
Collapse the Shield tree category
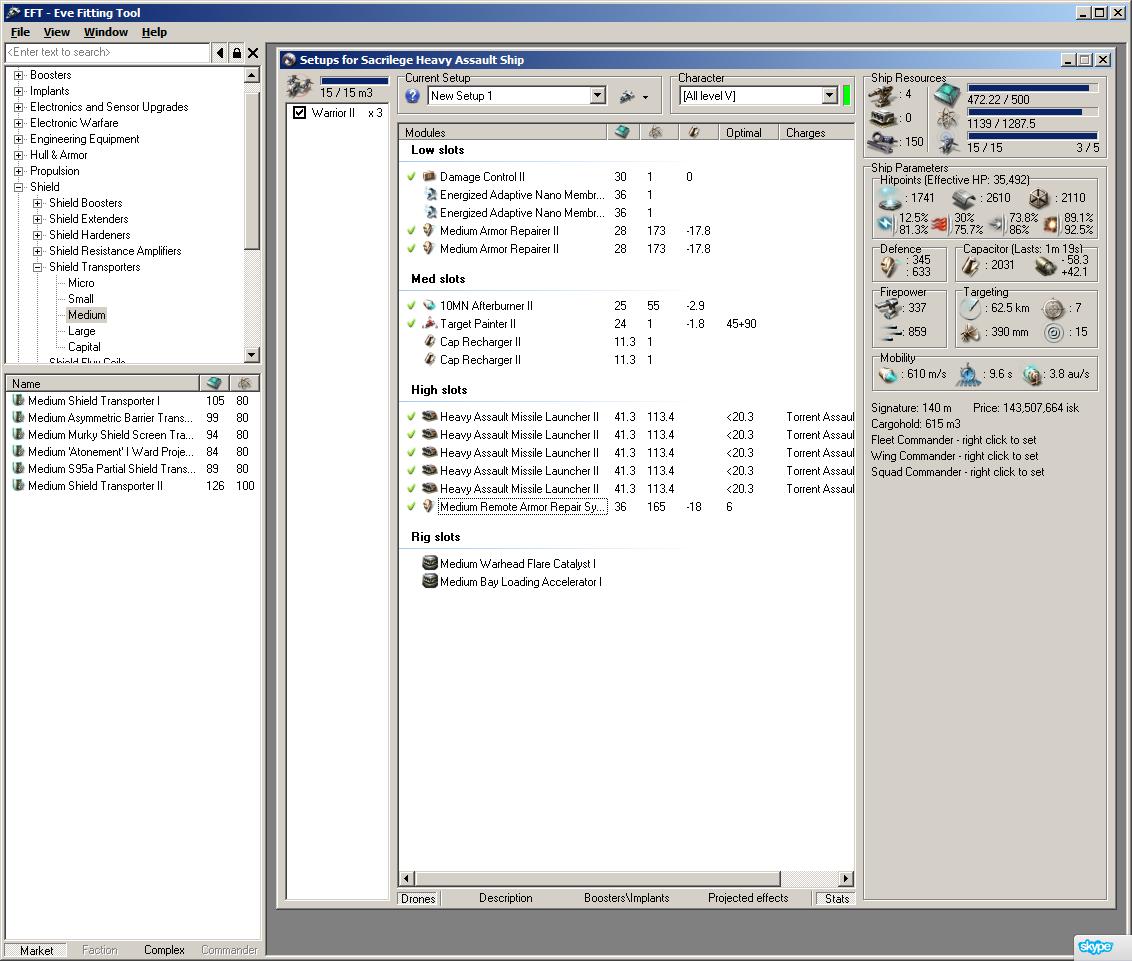(x=19, y=187)
